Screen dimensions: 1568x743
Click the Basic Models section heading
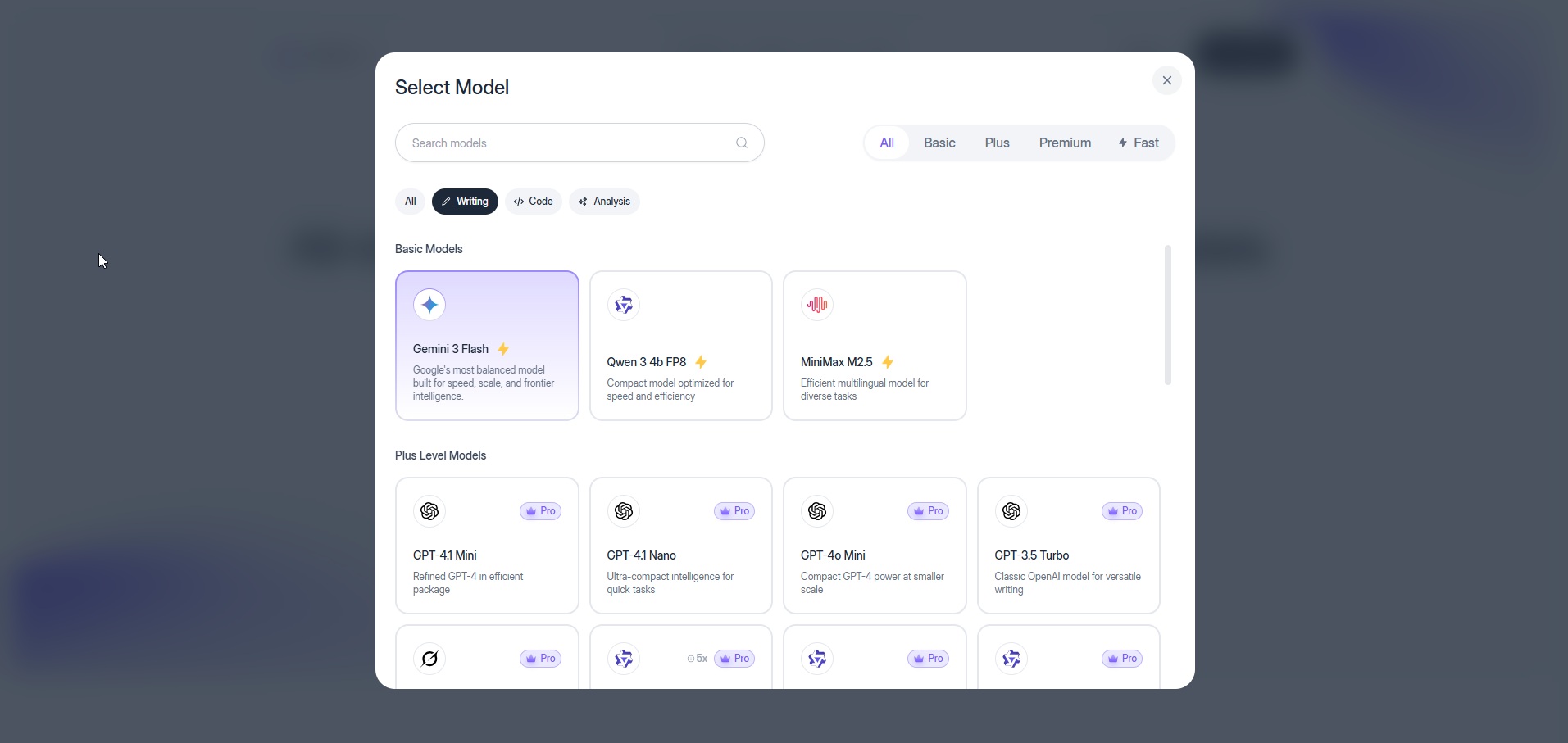click(429, 249)
